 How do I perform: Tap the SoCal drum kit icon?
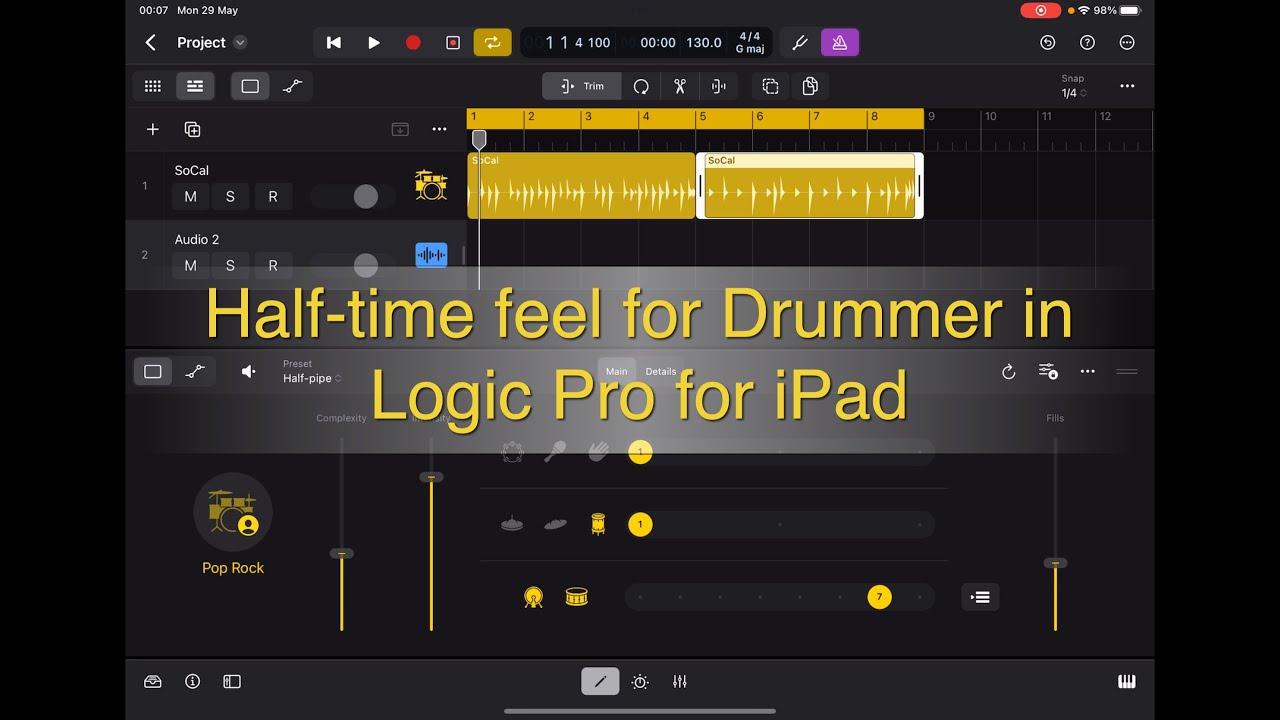[x=431, y=185]
